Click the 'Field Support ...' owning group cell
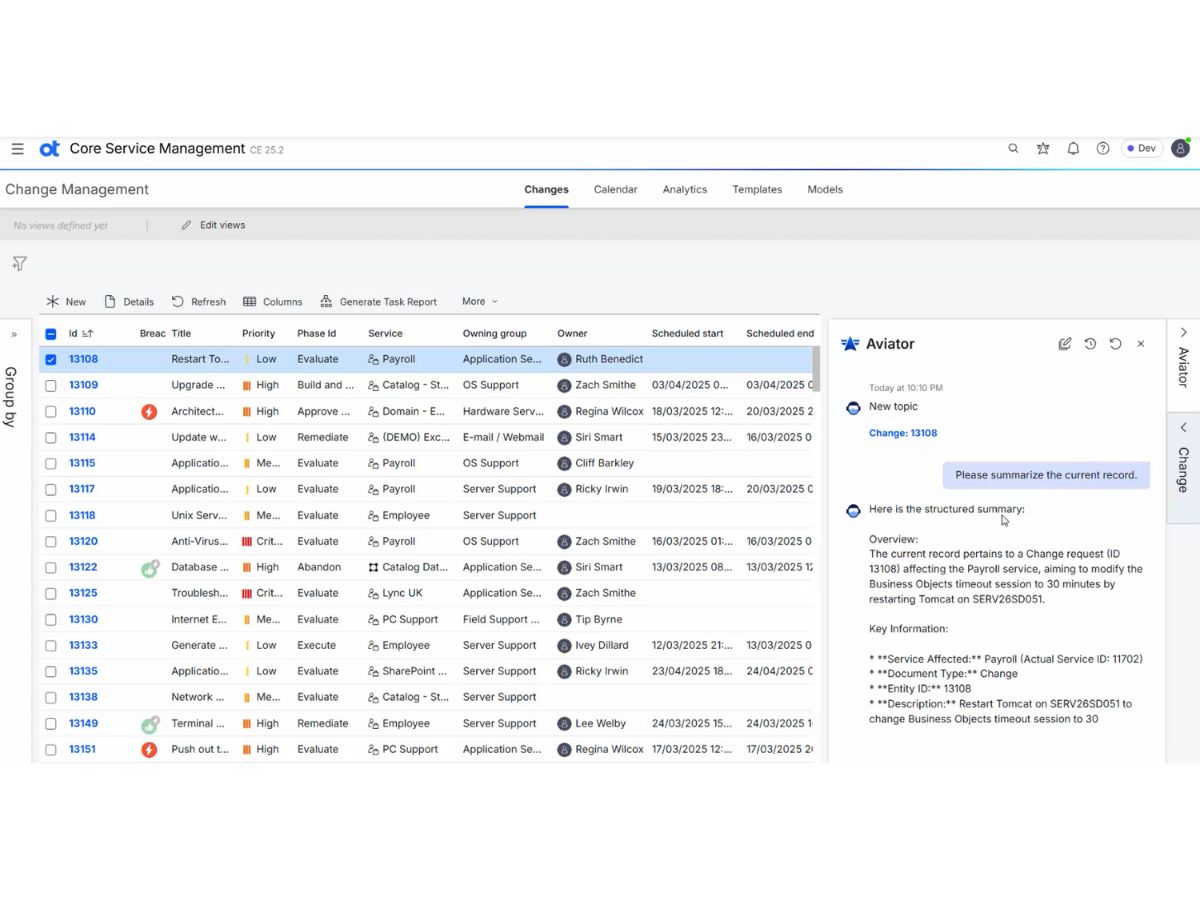 (503, 619)
